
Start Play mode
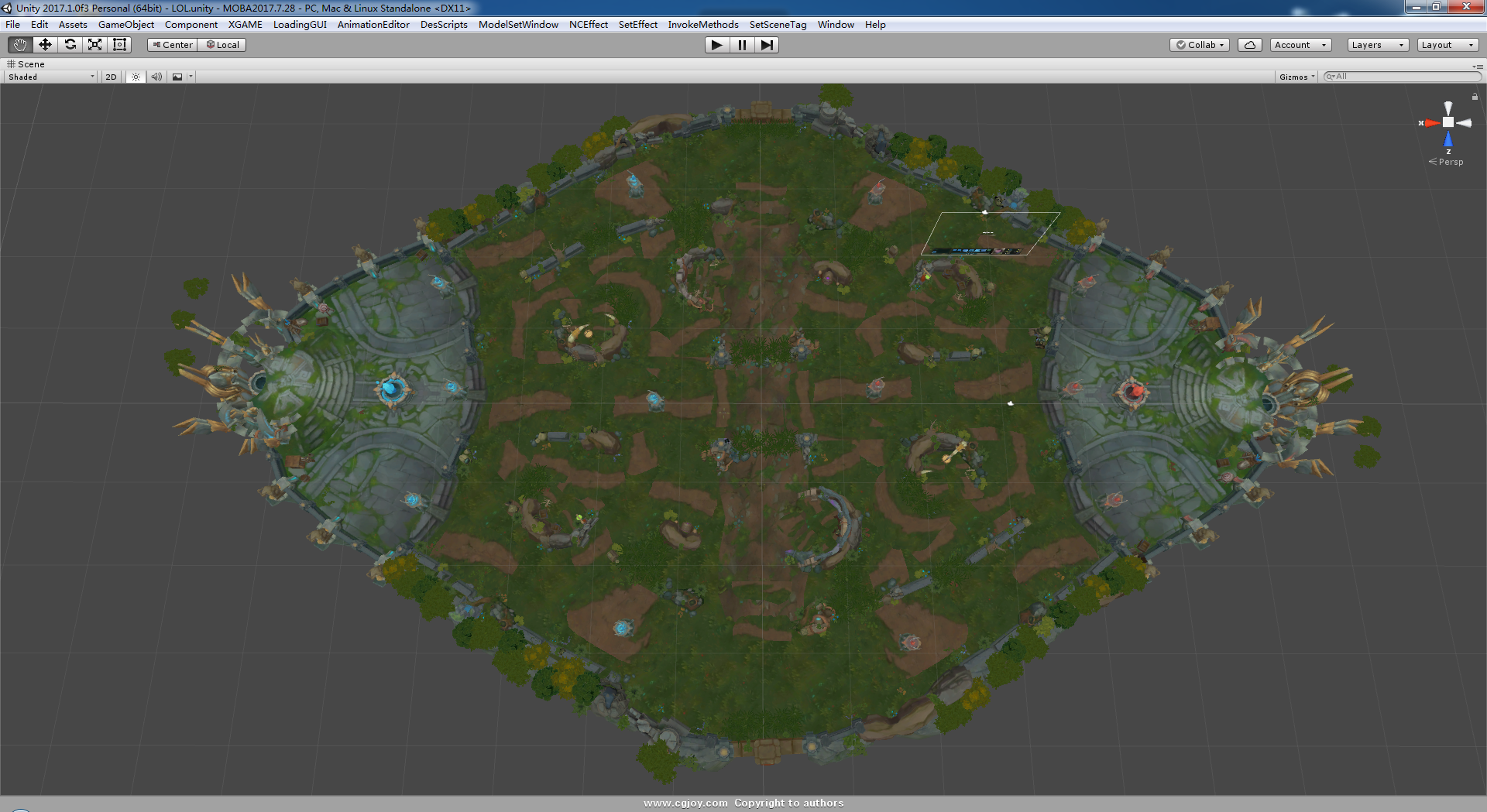click(x=717, y=45)
